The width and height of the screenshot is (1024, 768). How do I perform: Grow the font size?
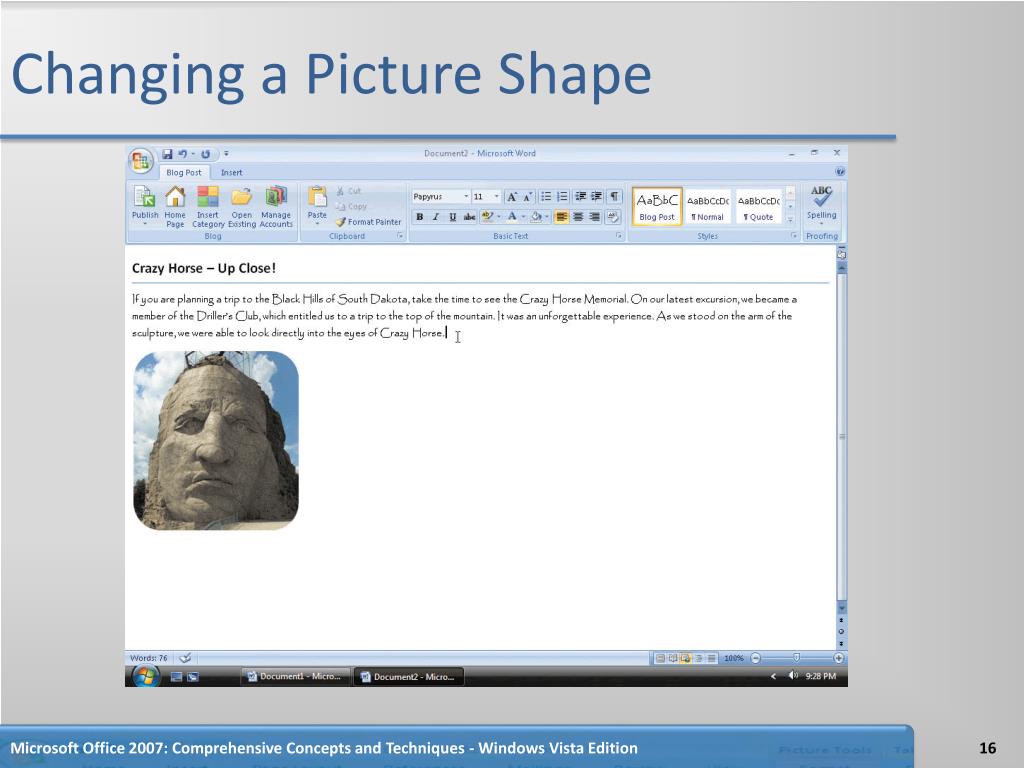point(512,197)
